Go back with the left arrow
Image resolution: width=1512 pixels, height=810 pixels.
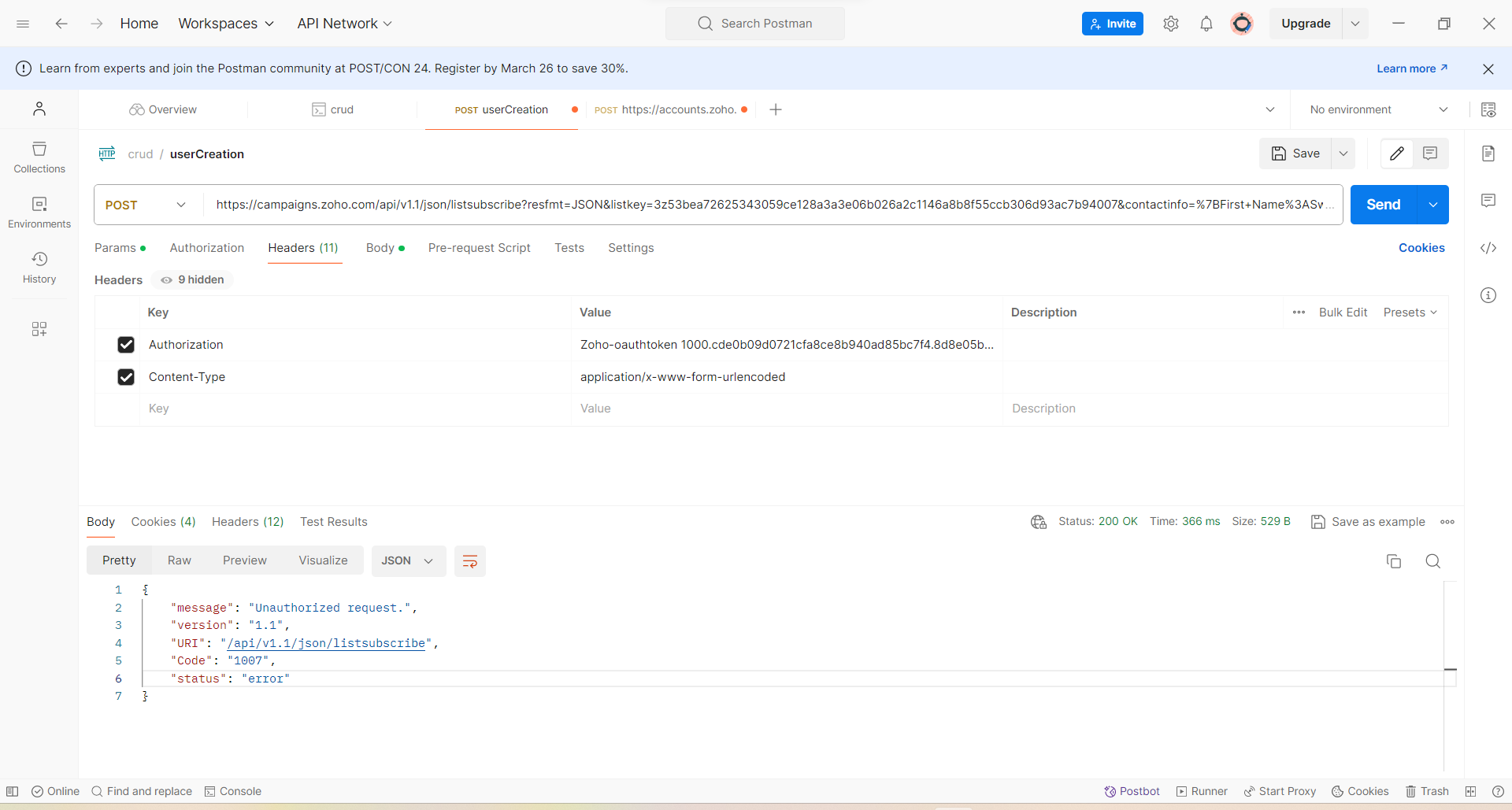pyautogui.click(x=61, y=24)
